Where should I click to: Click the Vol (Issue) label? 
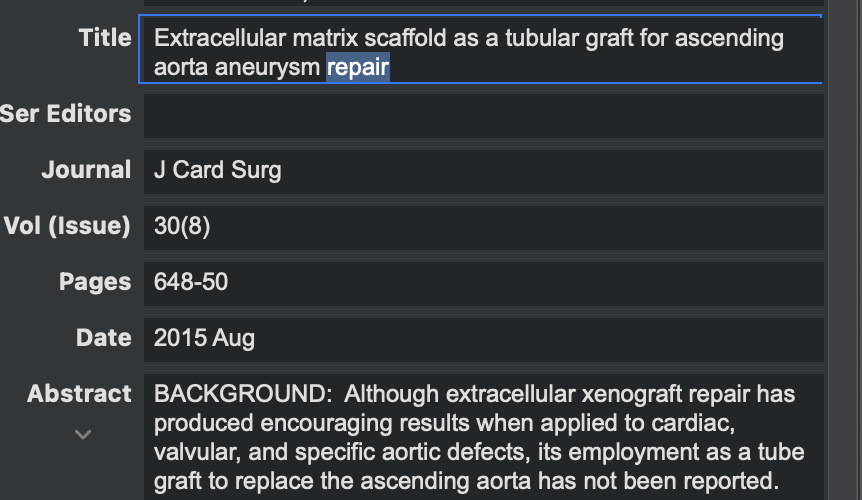(67, 226)
